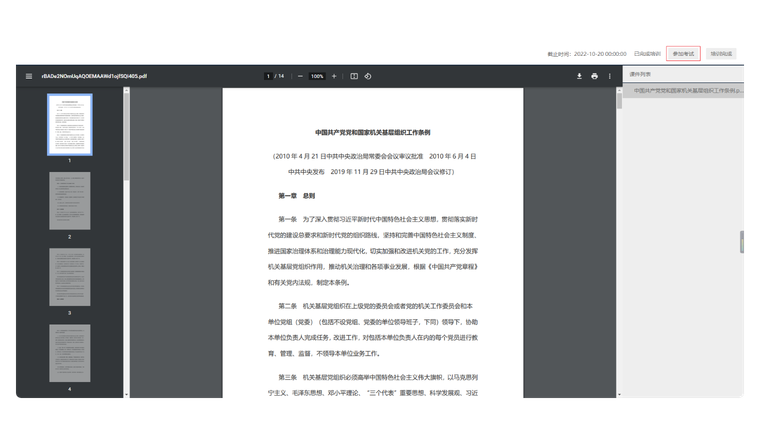760x440 pixels.
Task: Click the 参加考试 button
Action: [x=683, y=53]
